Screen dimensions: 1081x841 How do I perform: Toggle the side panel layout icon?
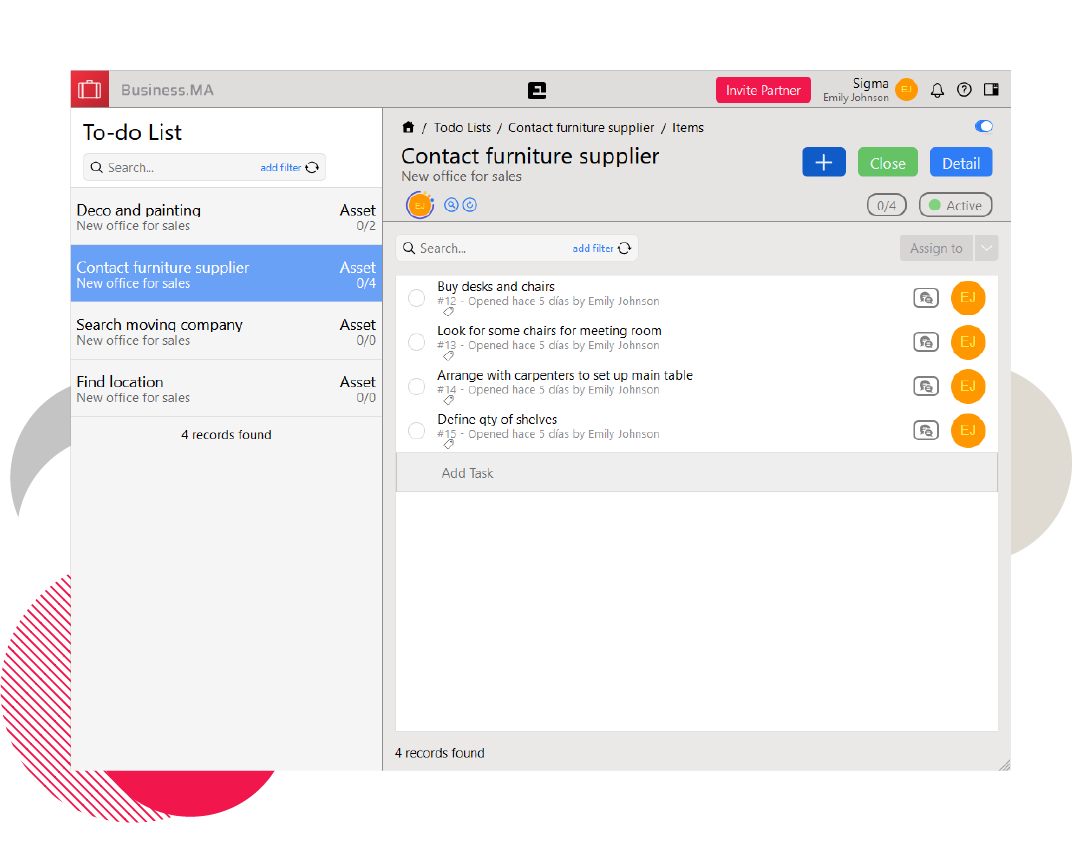[991, 90]
